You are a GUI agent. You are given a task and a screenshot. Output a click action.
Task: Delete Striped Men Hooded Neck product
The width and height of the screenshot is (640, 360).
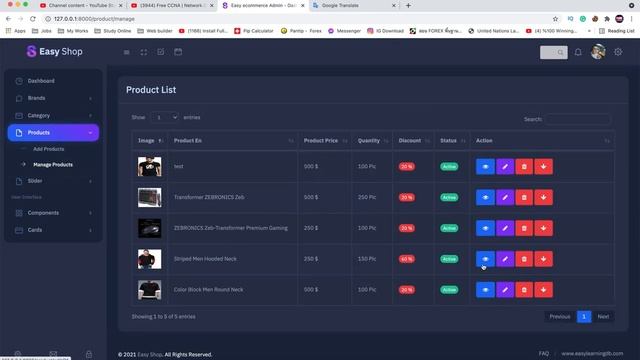pos(524,259)
